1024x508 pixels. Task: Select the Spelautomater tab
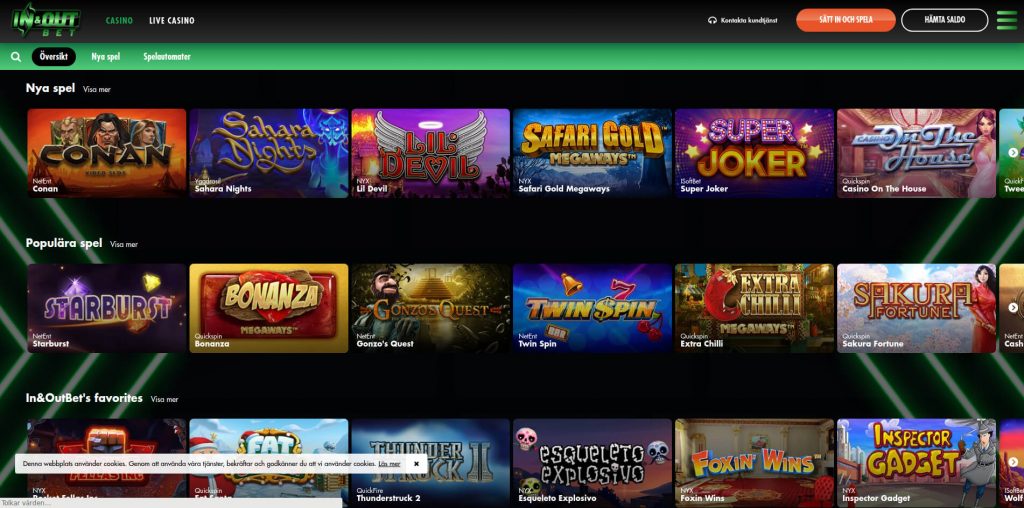coord(167,57)
